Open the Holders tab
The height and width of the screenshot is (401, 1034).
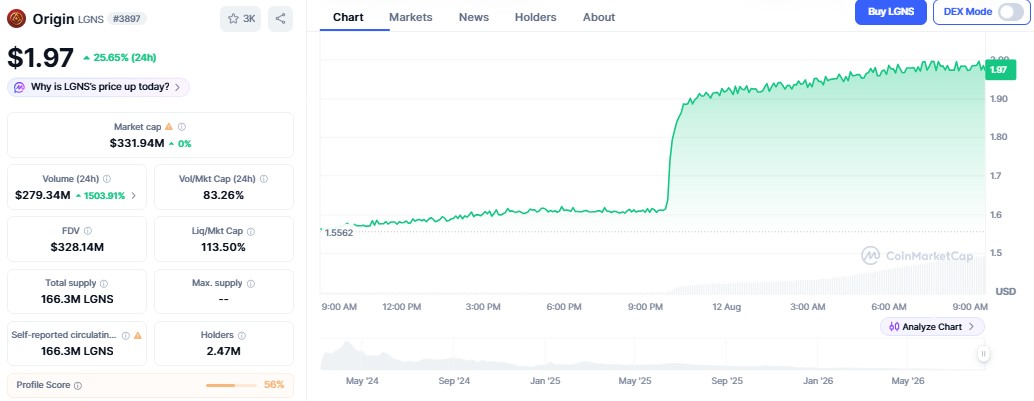click(x=535, y=17)
